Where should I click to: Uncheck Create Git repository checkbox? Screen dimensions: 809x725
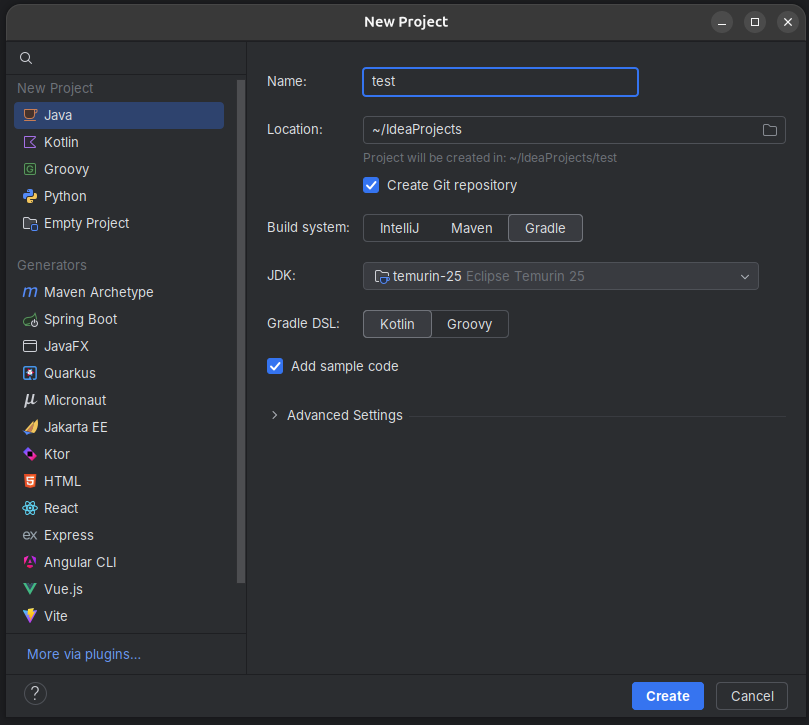[x=371, y=185]
